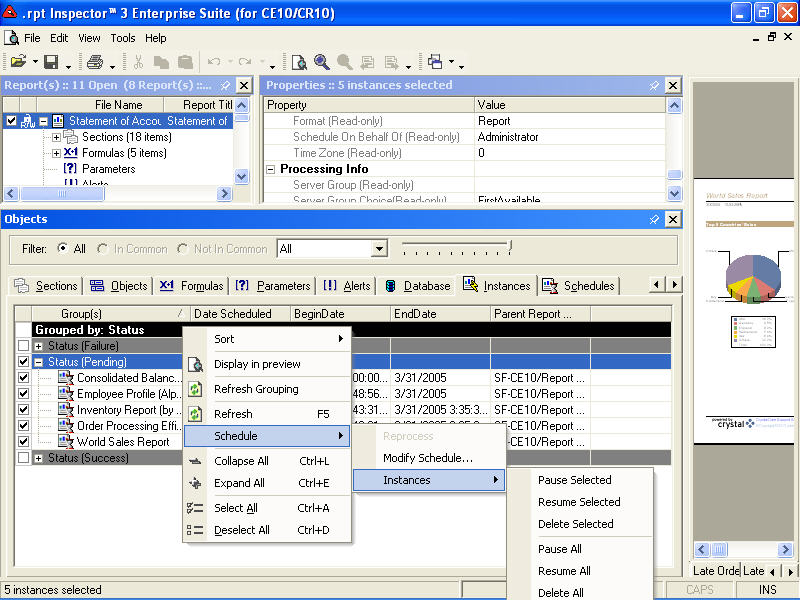Close the Report(s) panel
Screen dimensions: 800x600
(x=244, y=85)
